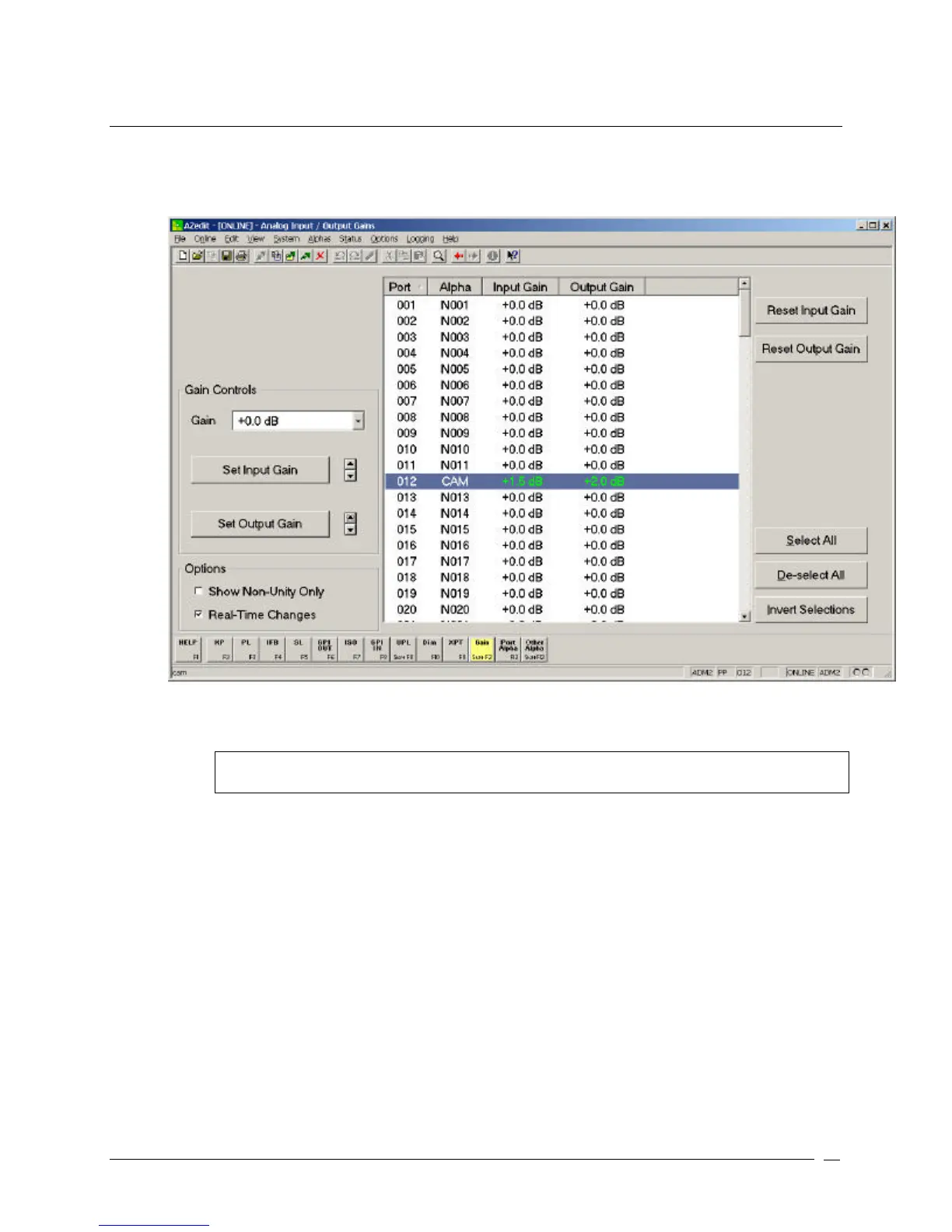This screenshot has width=952, height=1232.
Task: Select the highlighted row 012 CAM
Action: [562, 481]
